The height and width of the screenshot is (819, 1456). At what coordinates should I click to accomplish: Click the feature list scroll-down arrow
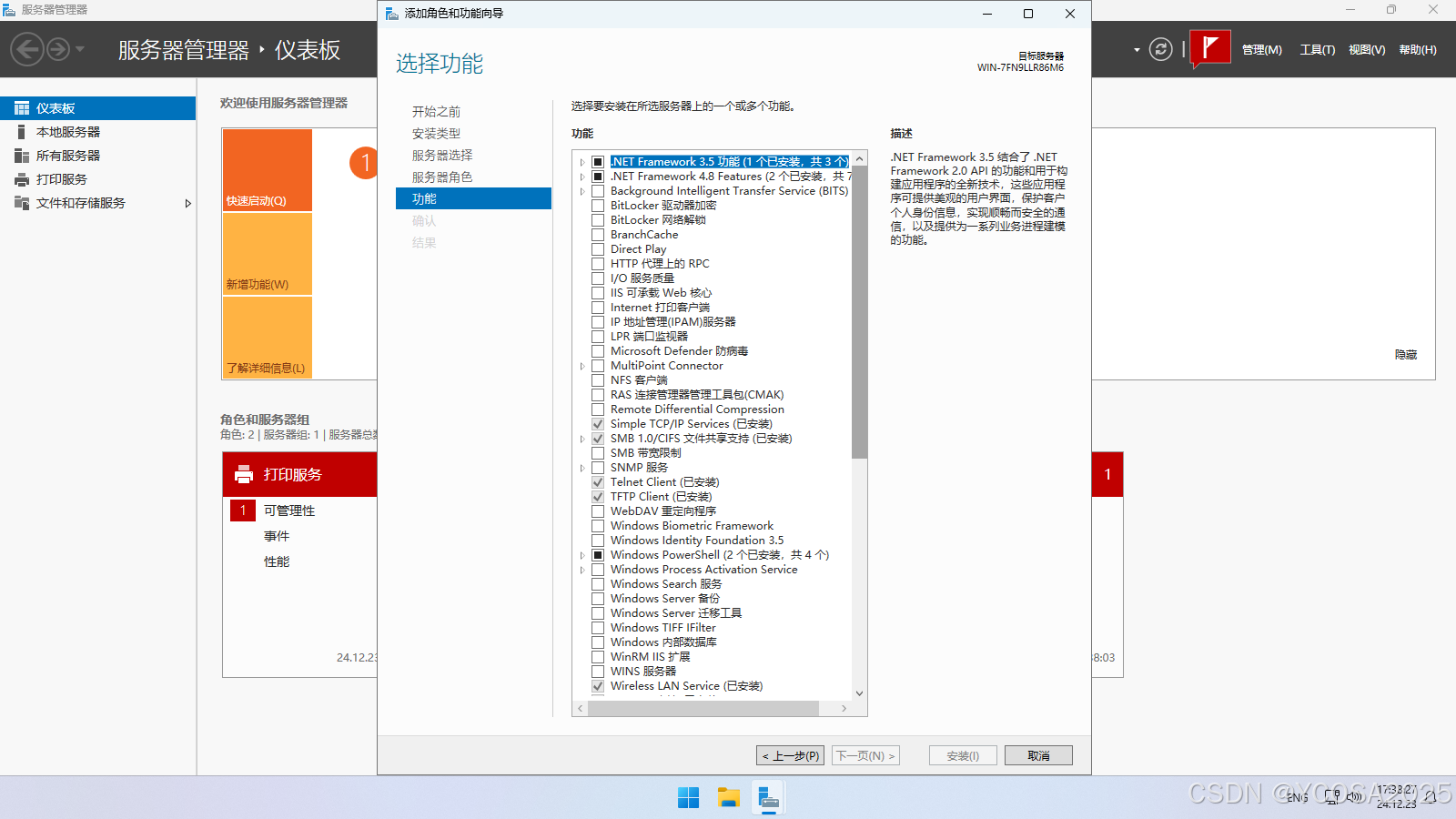pos(859,693)
